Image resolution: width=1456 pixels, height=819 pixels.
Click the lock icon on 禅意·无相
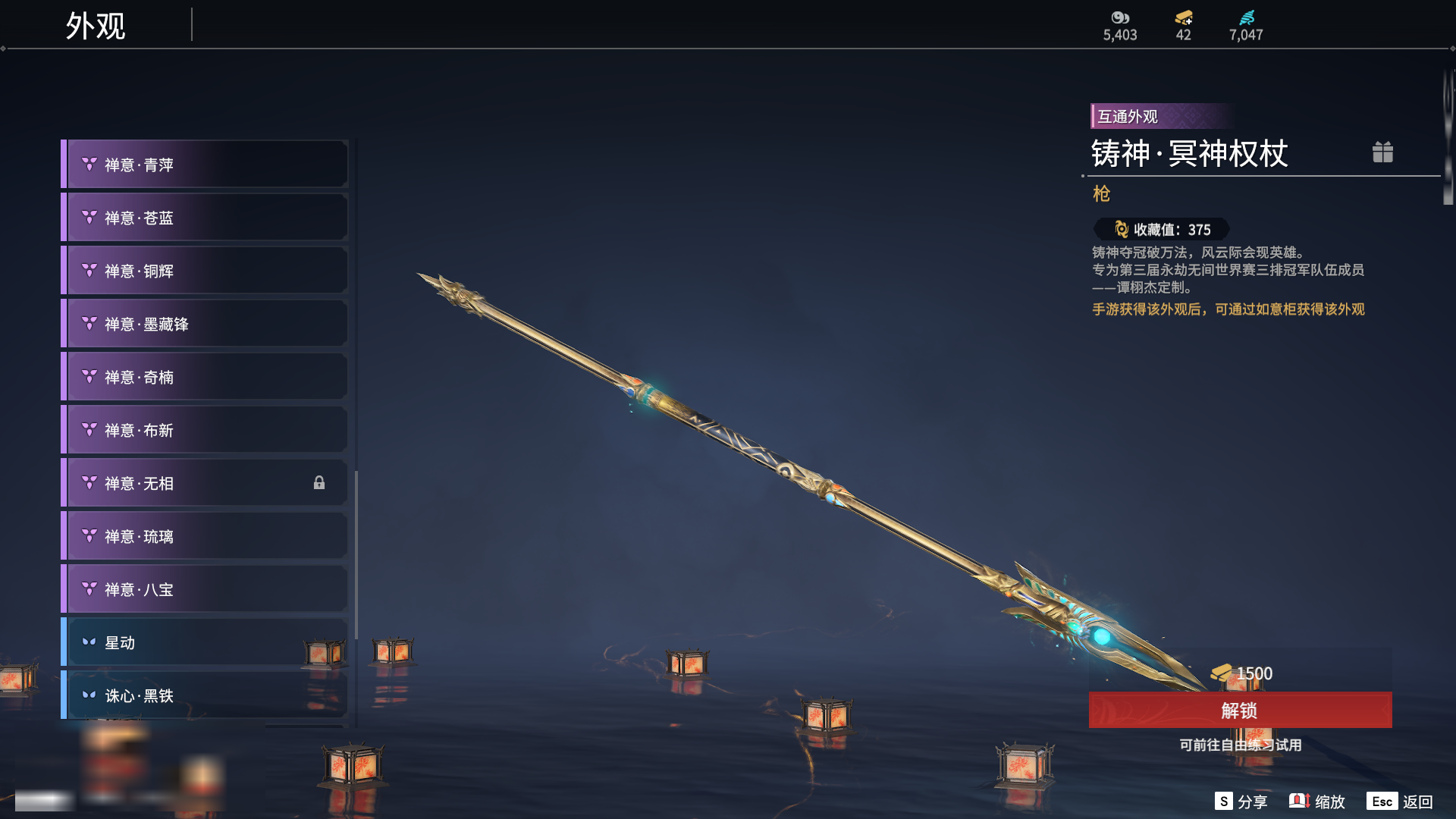point(319,483)
